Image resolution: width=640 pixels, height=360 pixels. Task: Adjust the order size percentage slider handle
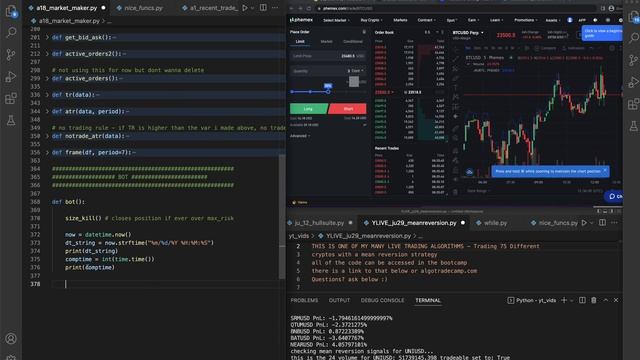(328, 91)
